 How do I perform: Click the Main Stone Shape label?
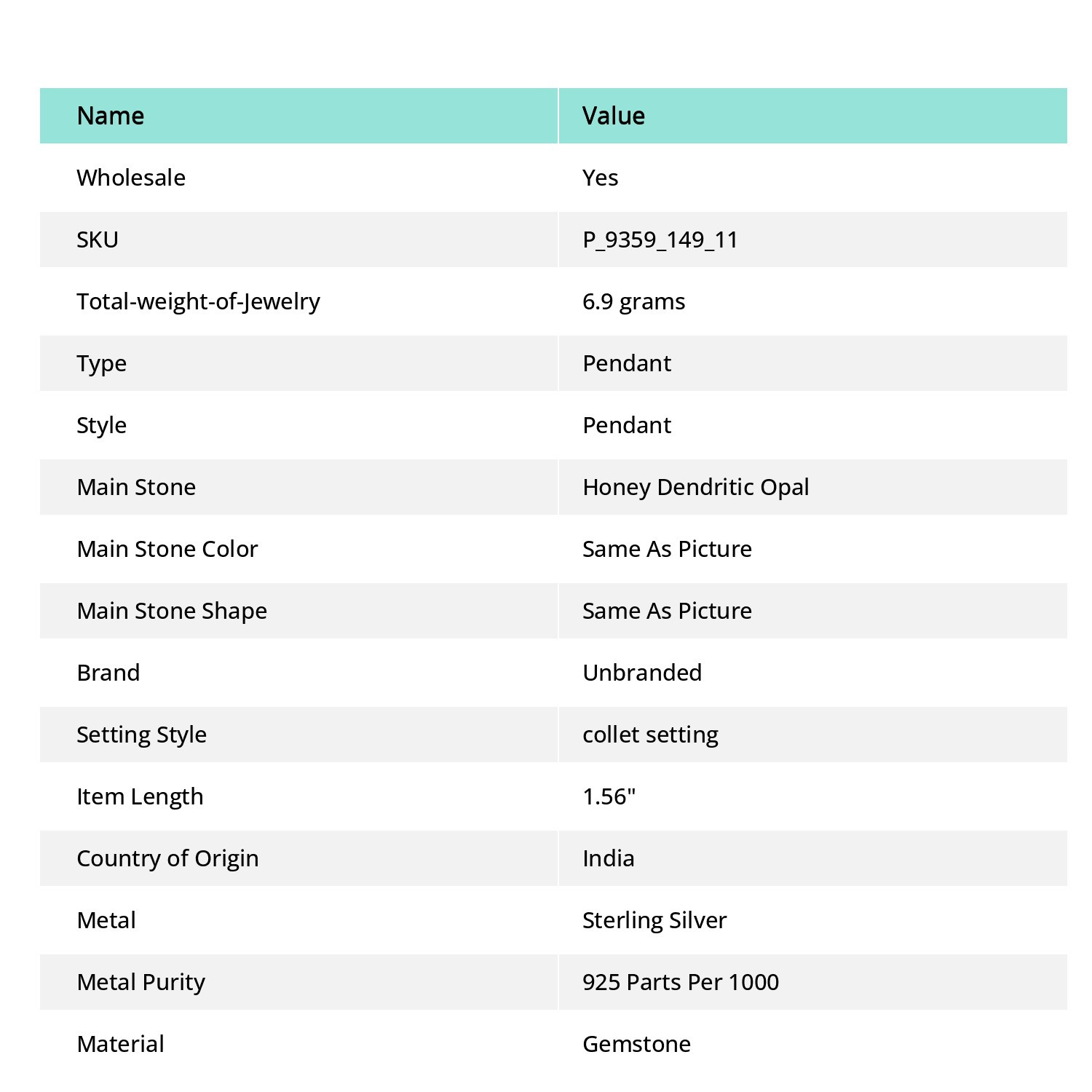172,611
